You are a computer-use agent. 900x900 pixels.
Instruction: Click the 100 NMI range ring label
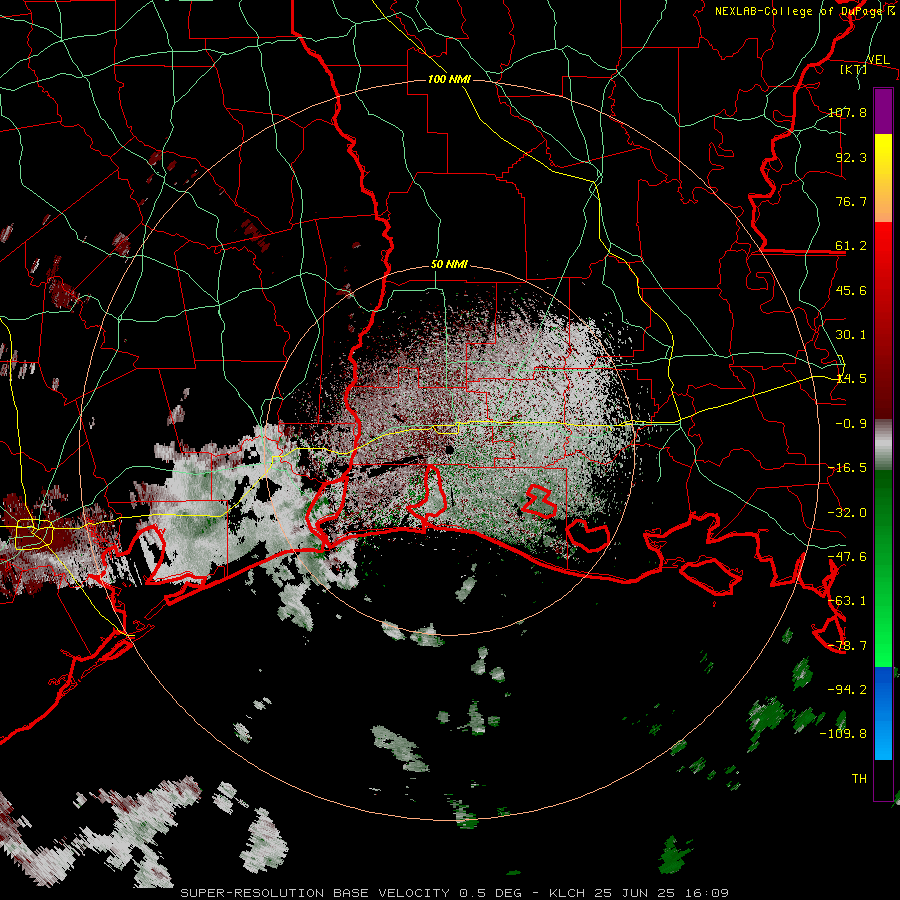(449, 79)
